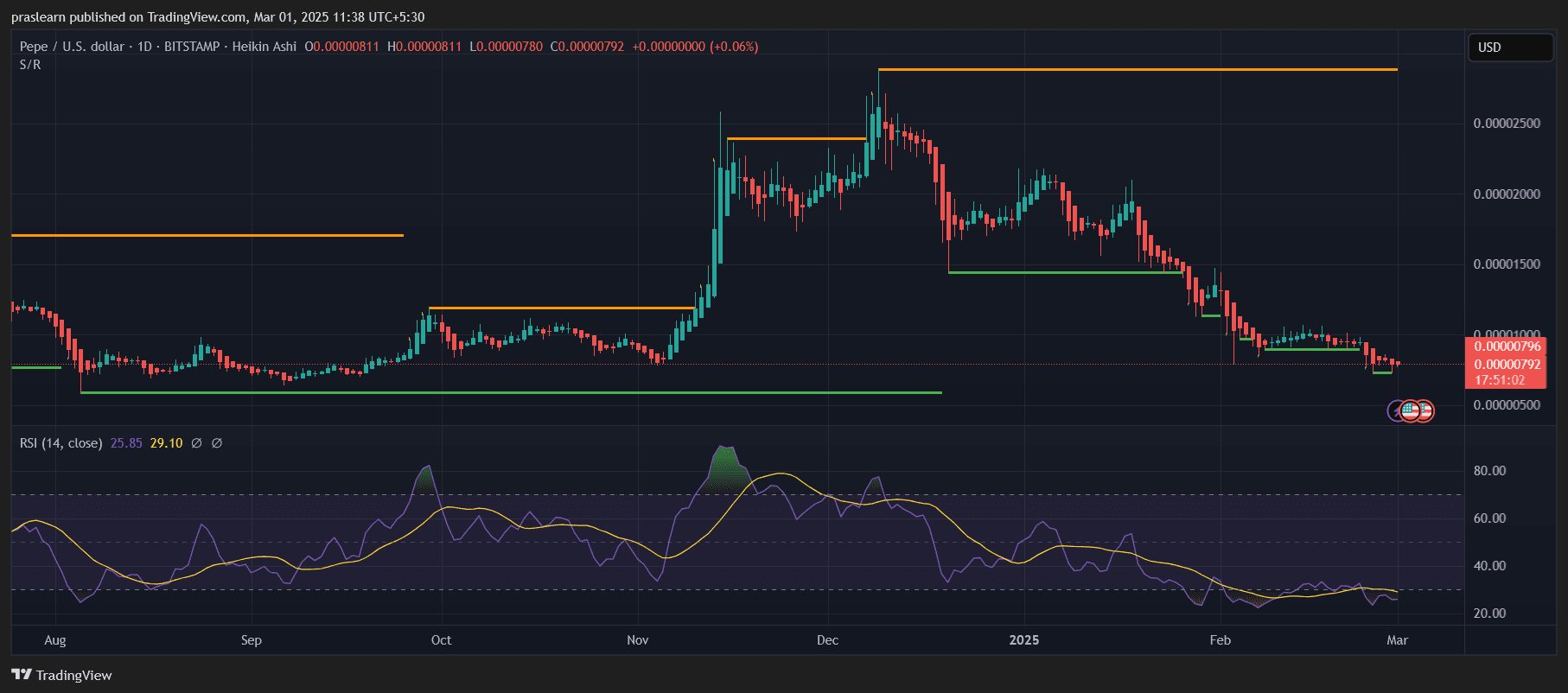The height and width of the screenshot is (693, 1568).
Task: Click the 0.00002000 price axis label
Action: coord(1507,194)
